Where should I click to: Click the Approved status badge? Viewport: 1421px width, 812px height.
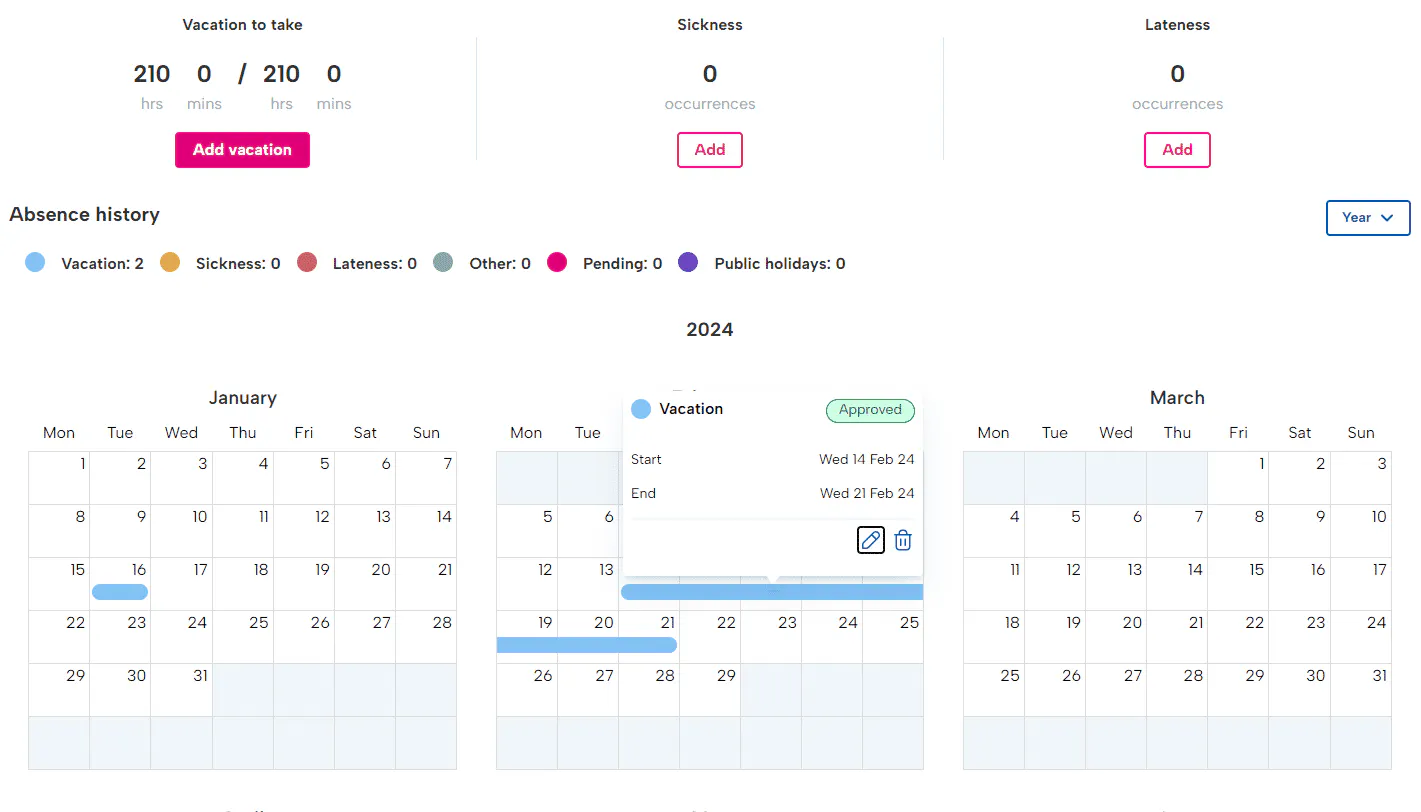pyautogui.click(x=870, y=410)
